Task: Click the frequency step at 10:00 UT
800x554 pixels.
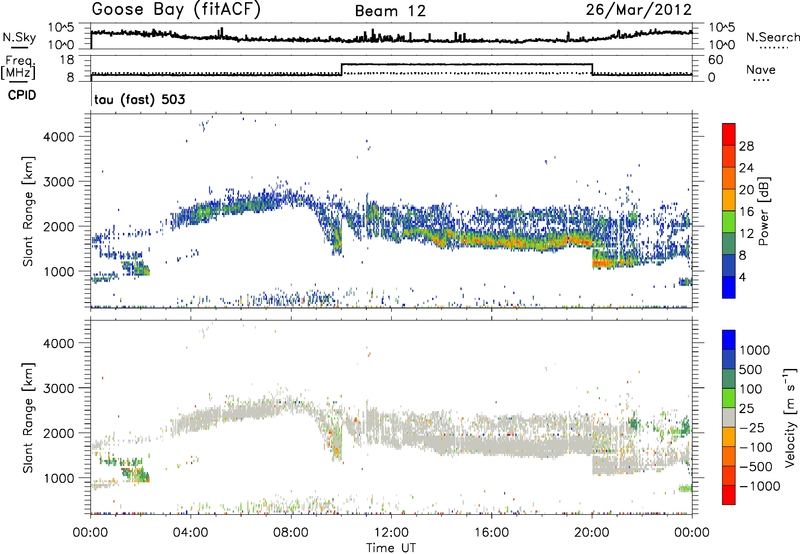Action: point(341,69)
